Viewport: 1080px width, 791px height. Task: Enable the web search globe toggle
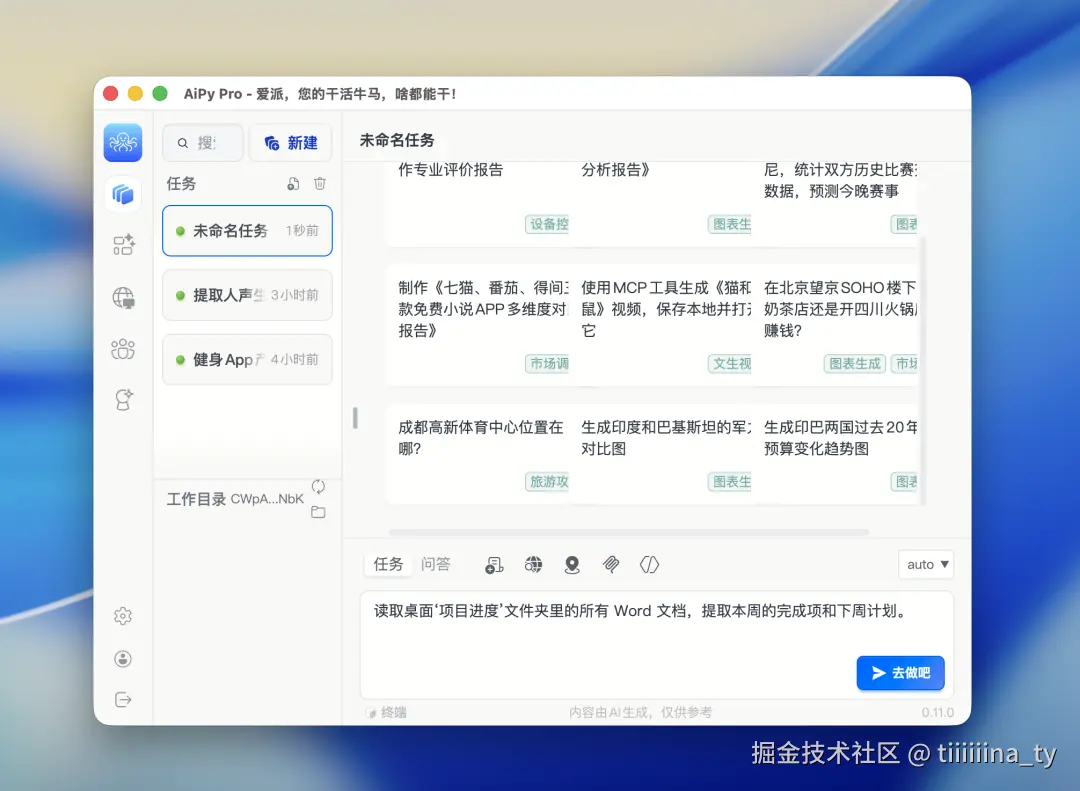point(534,565)
